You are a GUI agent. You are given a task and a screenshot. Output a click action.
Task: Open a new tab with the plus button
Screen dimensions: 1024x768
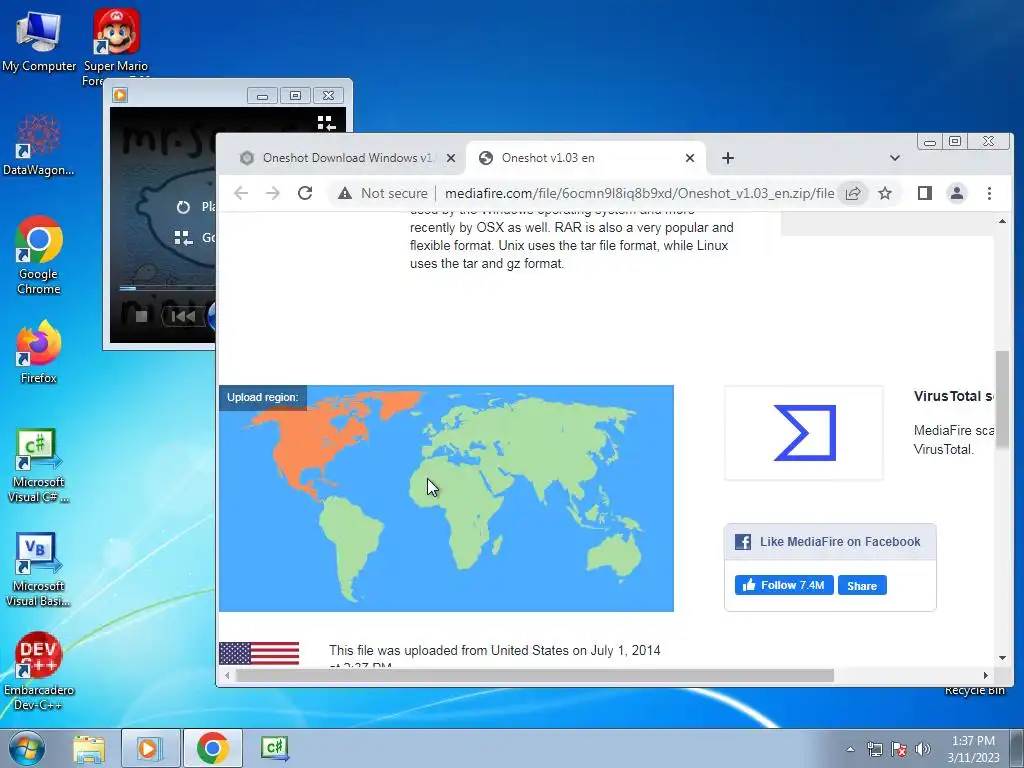point(728,158)
